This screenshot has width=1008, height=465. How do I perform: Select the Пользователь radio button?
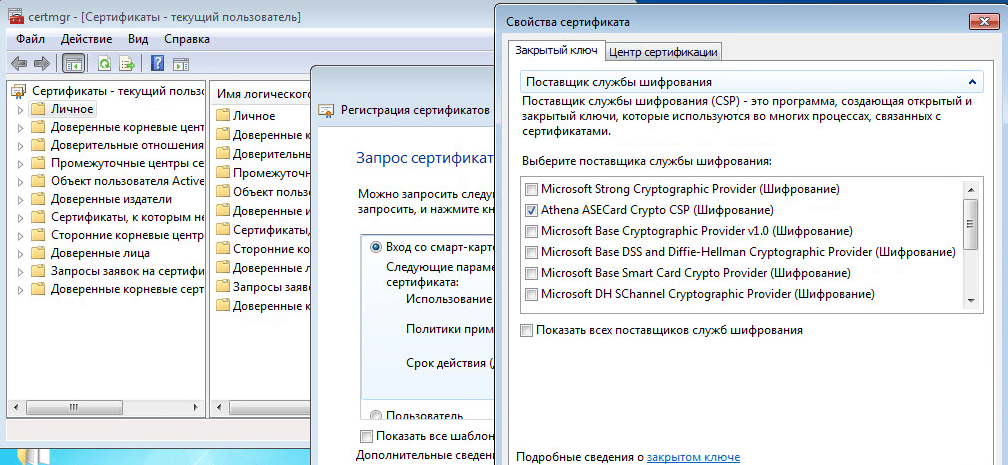(x=376, y=415)
